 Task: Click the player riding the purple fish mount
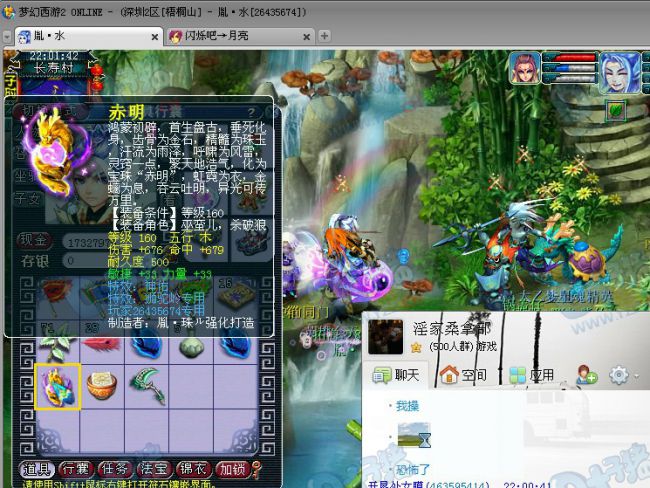(350, 258)
